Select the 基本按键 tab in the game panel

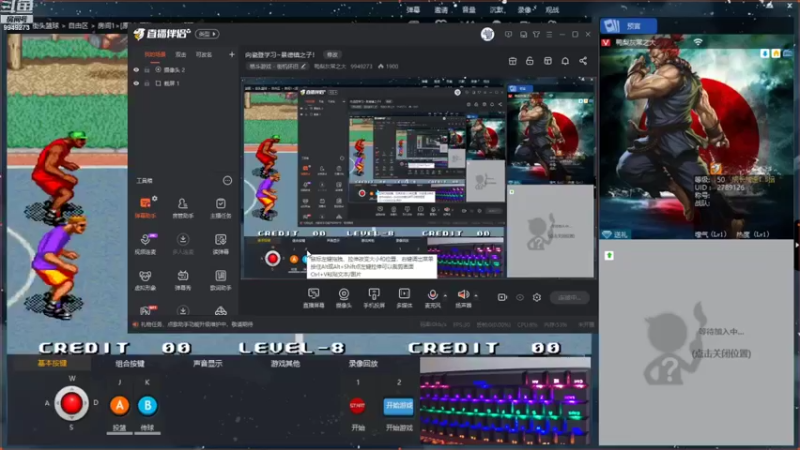point(52,363)
